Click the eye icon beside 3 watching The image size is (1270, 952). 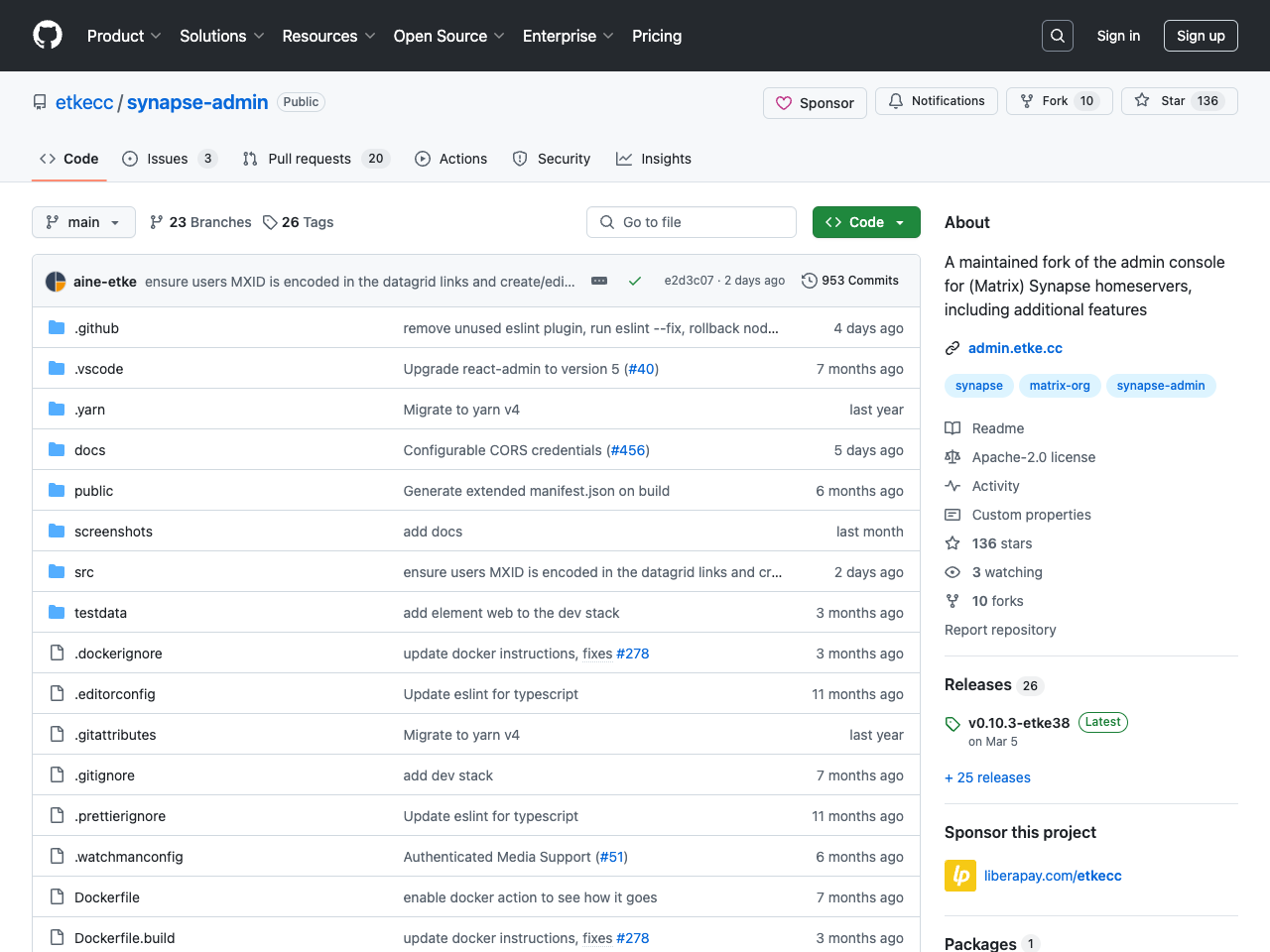click(x=952, y=572)
